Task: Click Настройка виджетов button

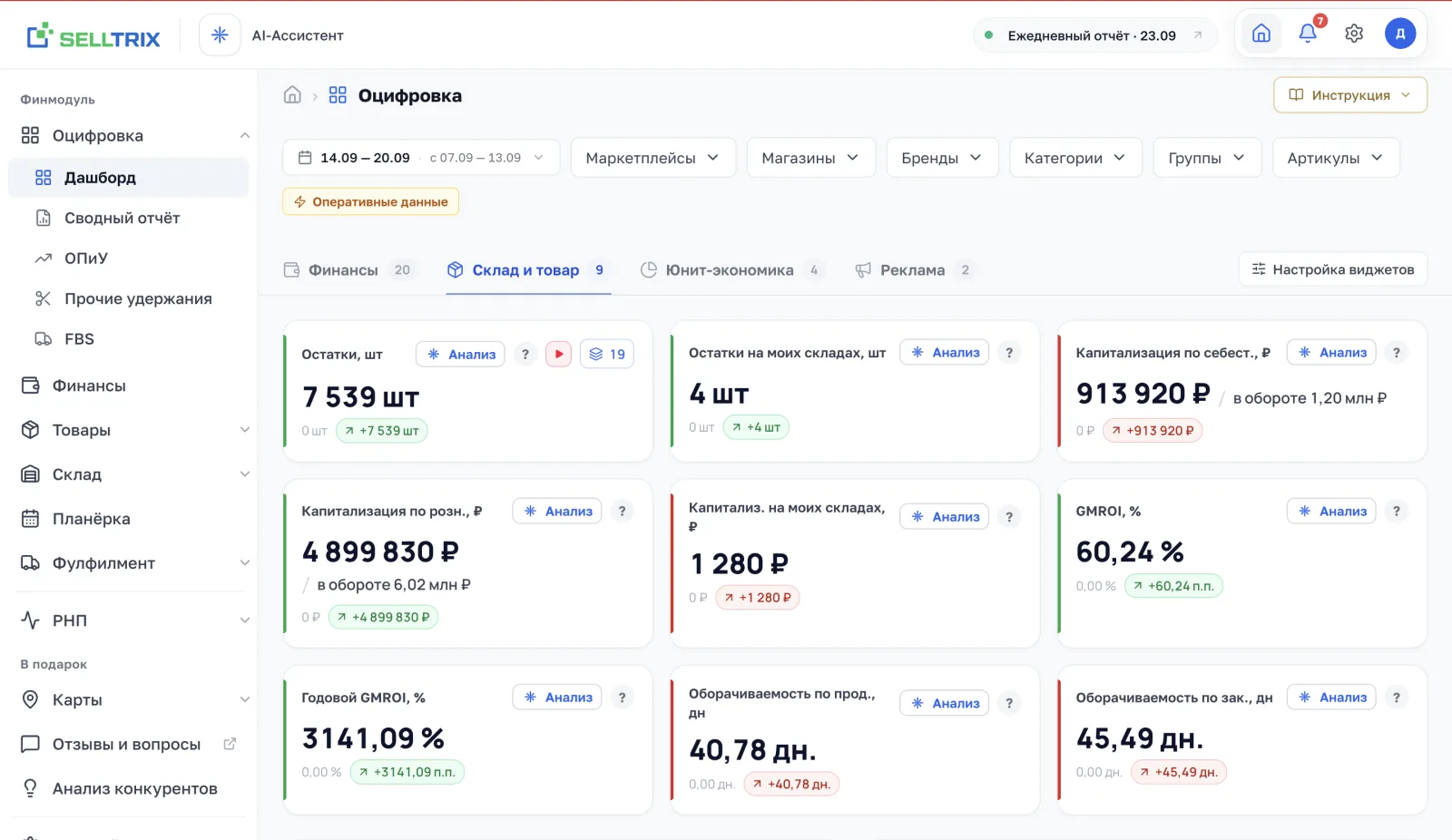Action: coord(1332,269)
